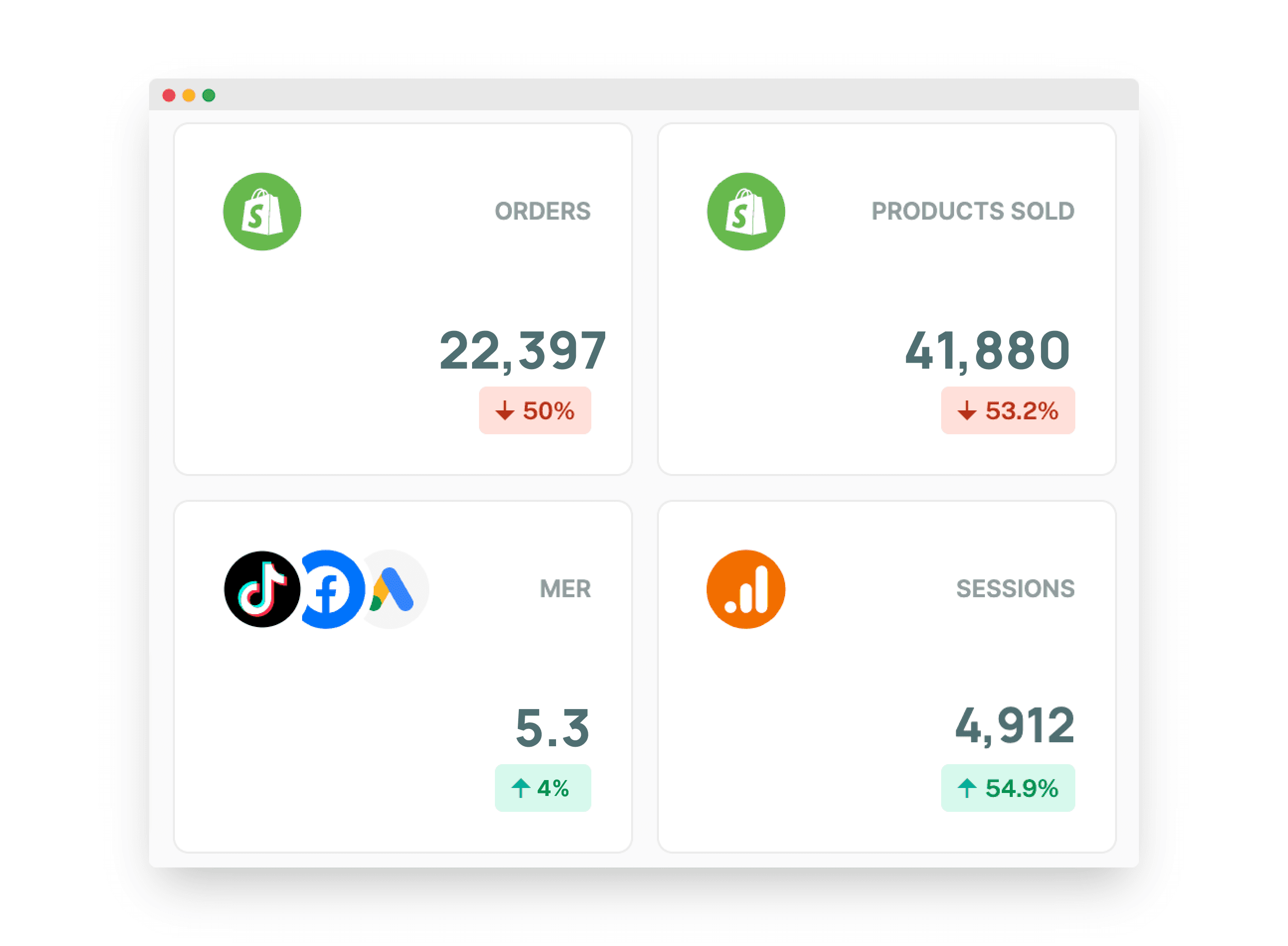Click the 41,880 products sold value
The height and width of the screenshot is (946, 1288).
(x=987, y=350)
